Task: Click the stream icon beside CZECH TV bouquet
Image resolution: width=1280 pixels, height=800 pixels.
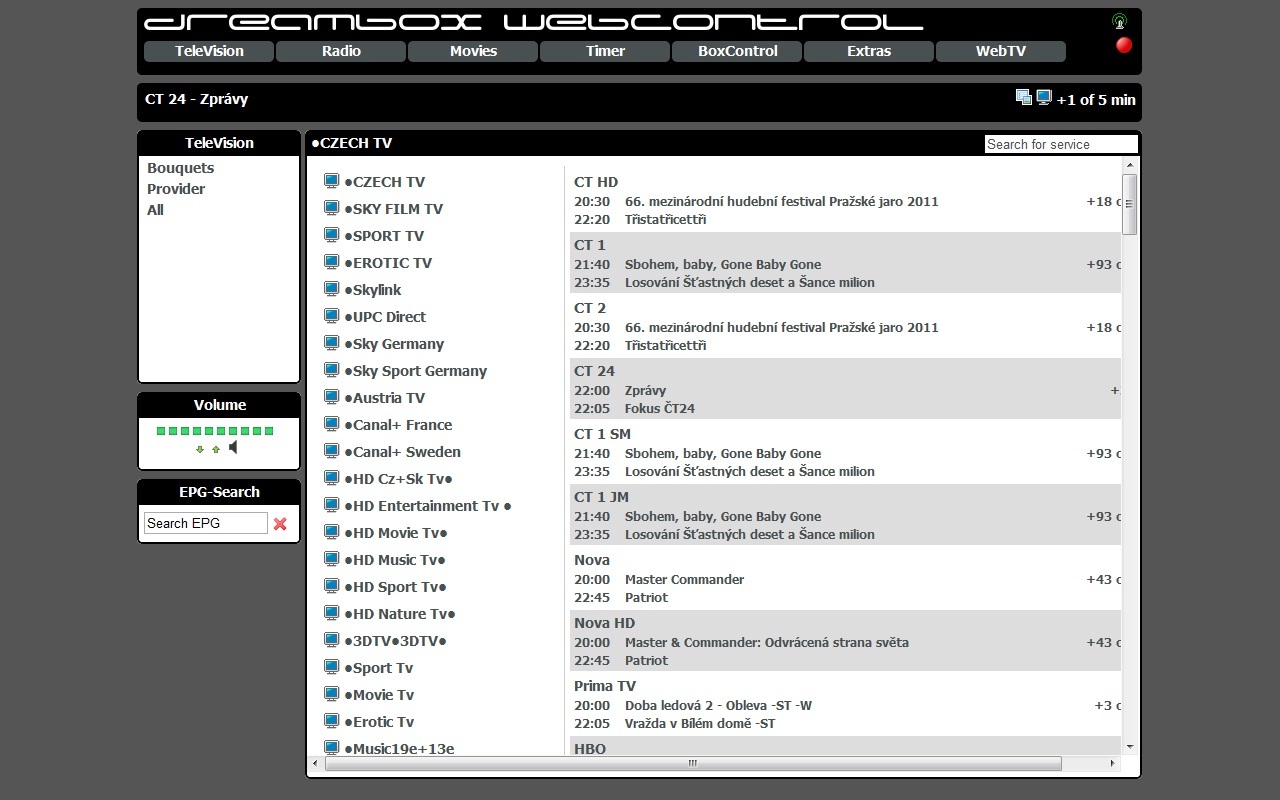Action: point(332,181)
